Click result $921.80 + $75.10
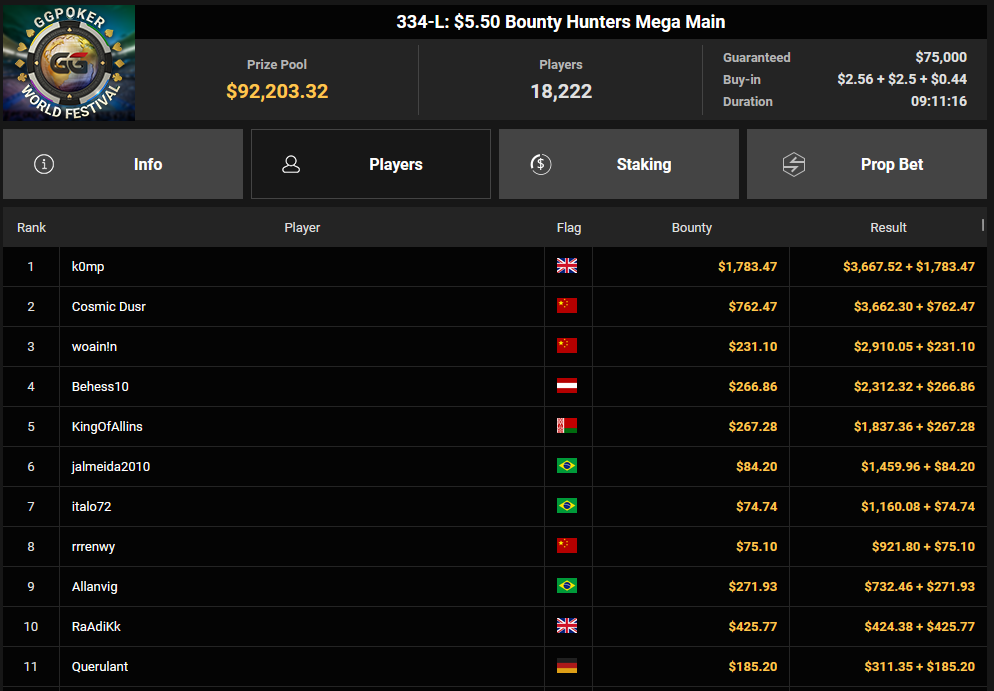Image resolution: width=994 pixels, height=691 pixels. coord(923,546)
